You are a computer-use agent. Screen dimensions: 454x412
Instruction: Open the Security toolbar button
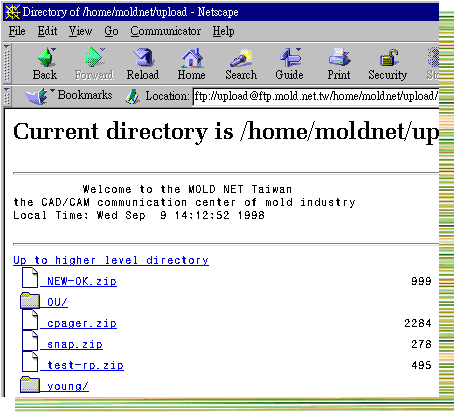tap(388, 64)
